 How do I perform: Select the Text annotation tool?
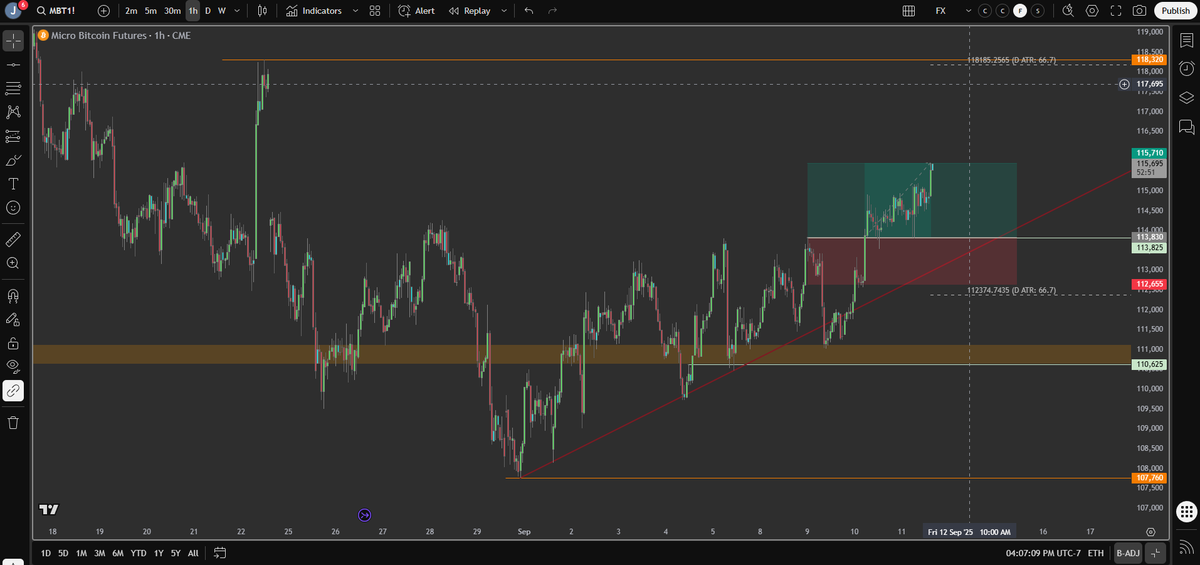click(x=13, y=183)
